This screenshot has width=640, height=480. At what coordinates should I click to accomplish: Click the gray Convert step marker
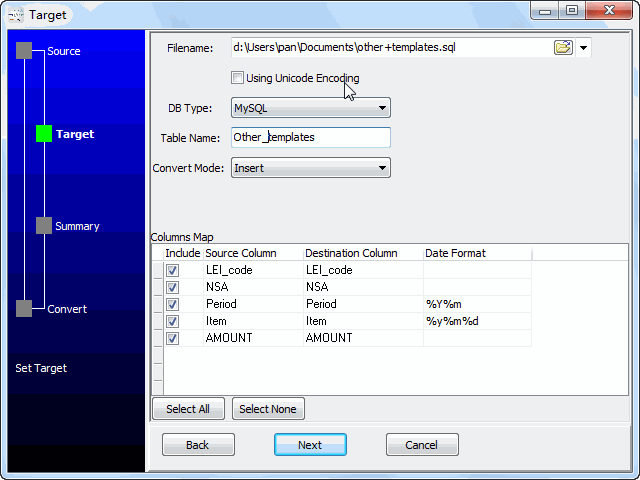(x=24, y=309)
